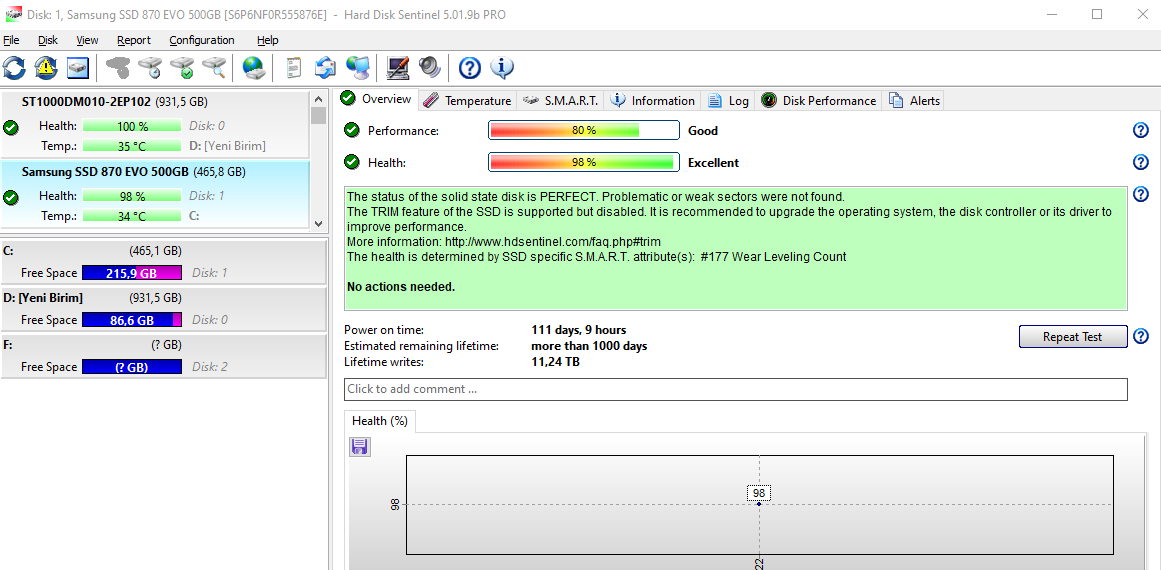Click the info bubble about toolbar icon

tap(502, 68)
